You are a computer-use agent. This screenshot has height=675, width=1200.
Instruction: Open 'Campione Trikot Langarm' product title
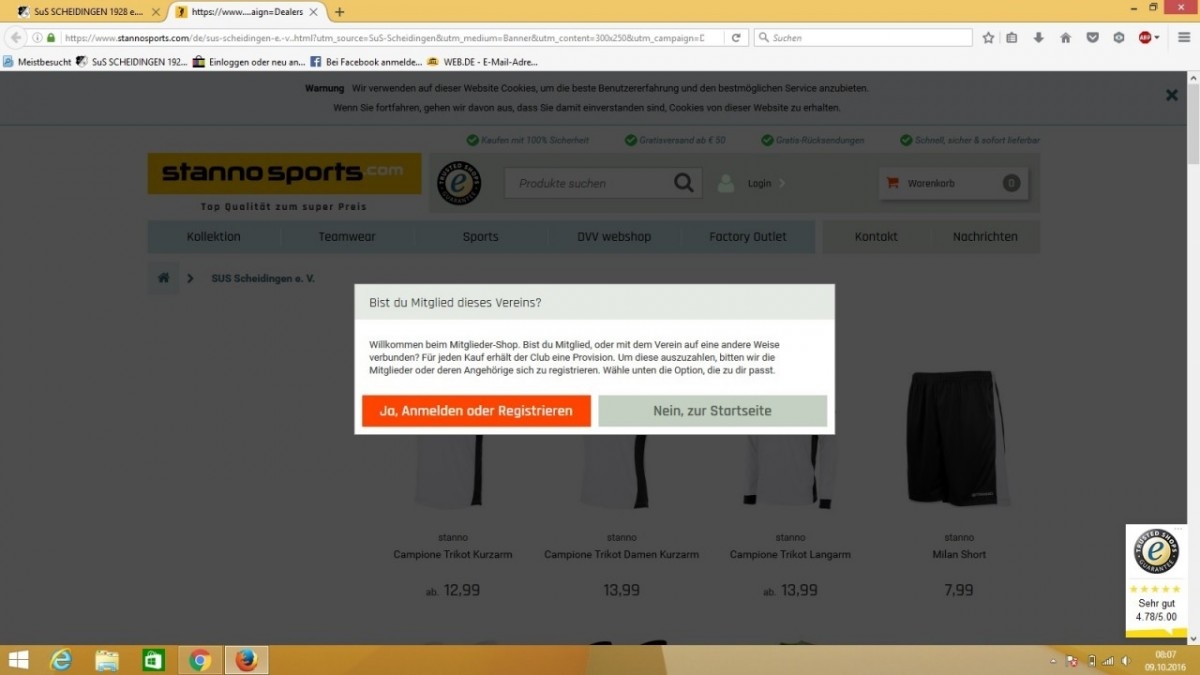790,554
